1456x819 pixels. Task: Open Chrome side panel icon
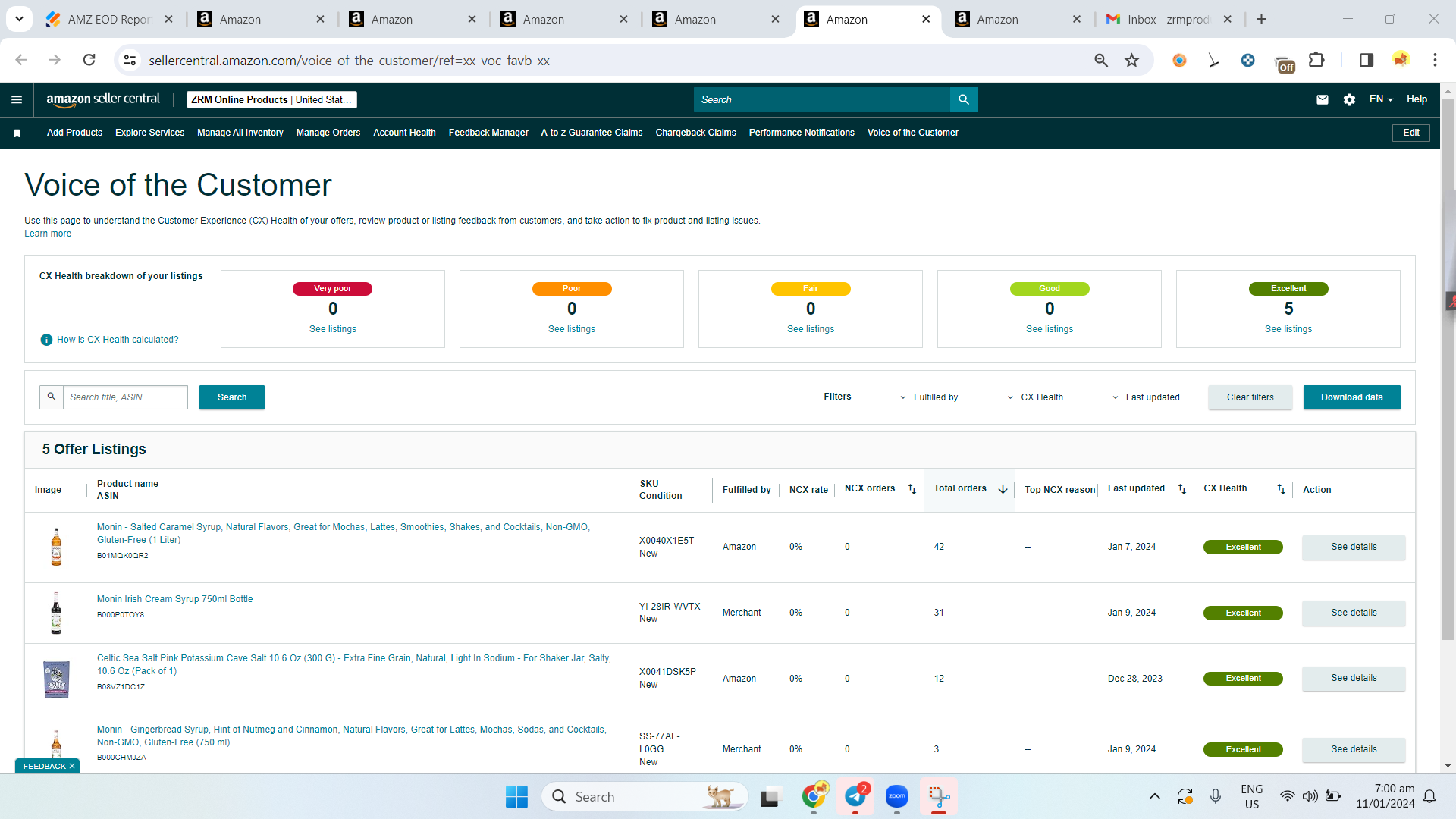pyautogui.click(x=1366, y=60)
